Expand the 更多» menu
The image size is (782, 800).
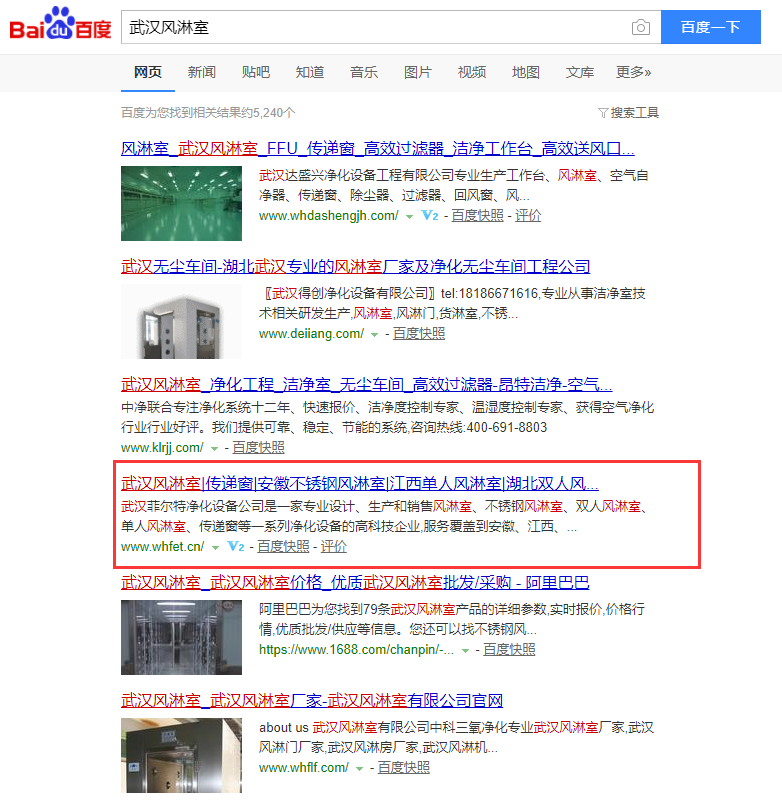pyautogui.click(x=634, y=72)
